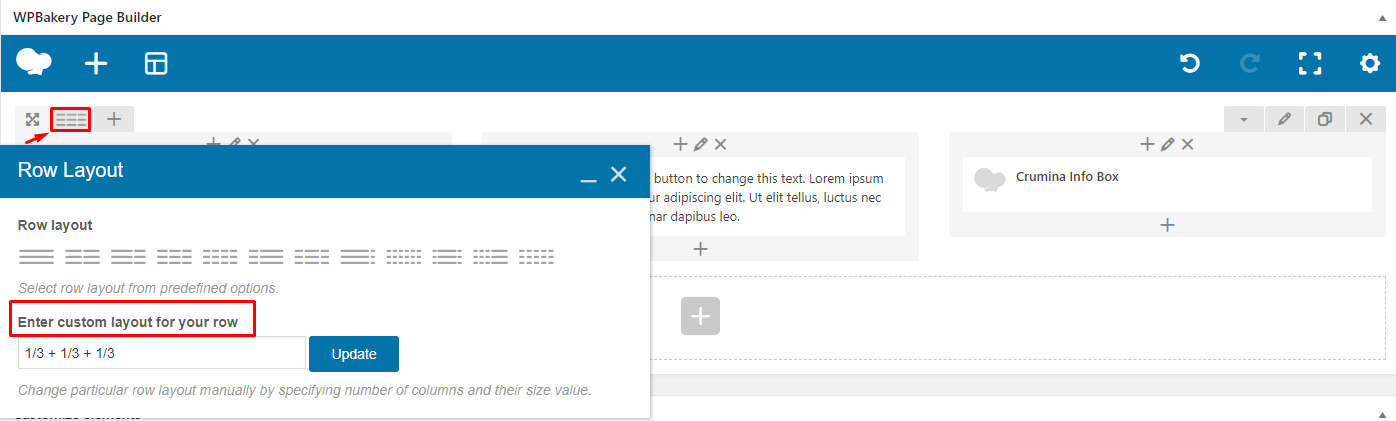Click the WPBakery Page Builder heading

pos(87,17)
